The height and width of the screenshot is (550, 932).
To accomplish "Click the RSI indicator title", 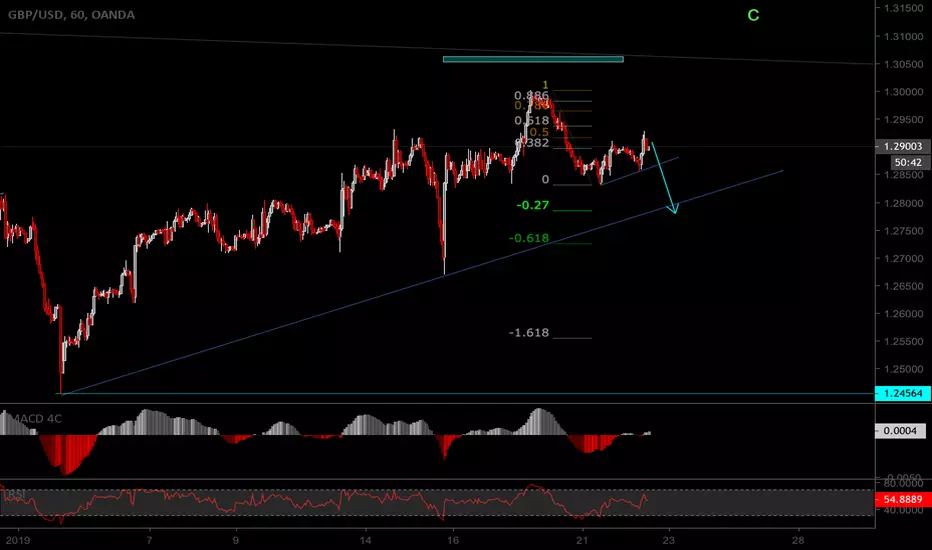I will pos(16,494).
